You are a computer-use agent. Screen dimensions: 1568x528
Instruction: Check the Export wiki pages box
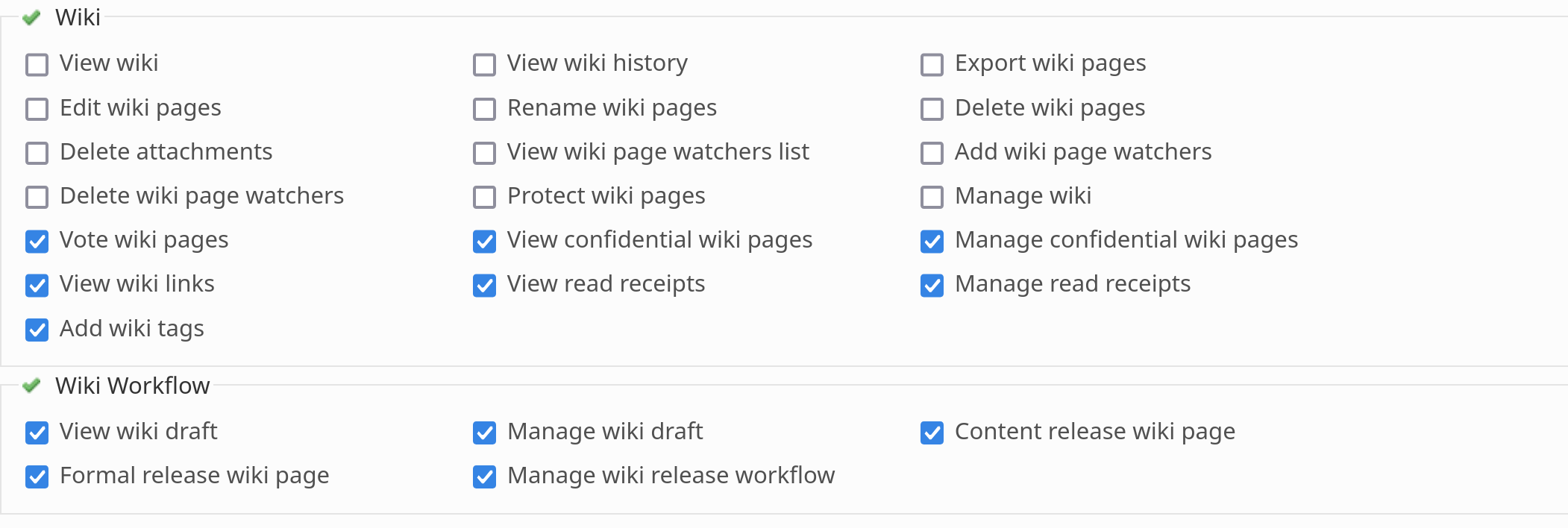coord(932,65)
